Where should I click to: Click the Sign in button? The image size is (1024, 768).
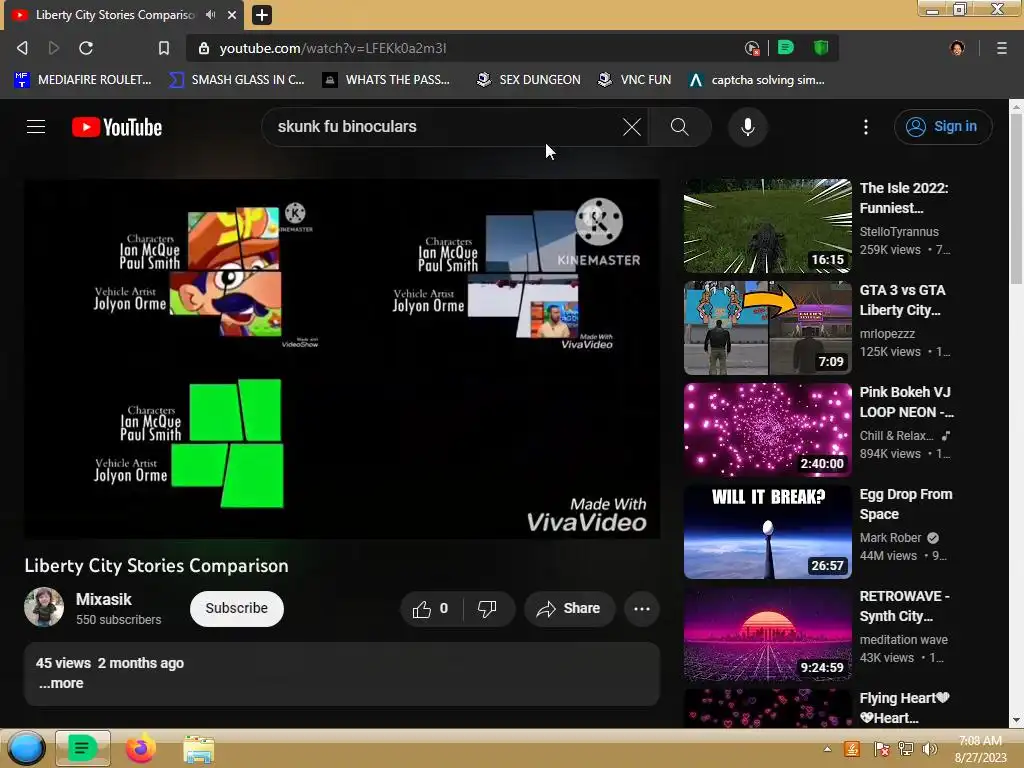[x=942, y=127]
